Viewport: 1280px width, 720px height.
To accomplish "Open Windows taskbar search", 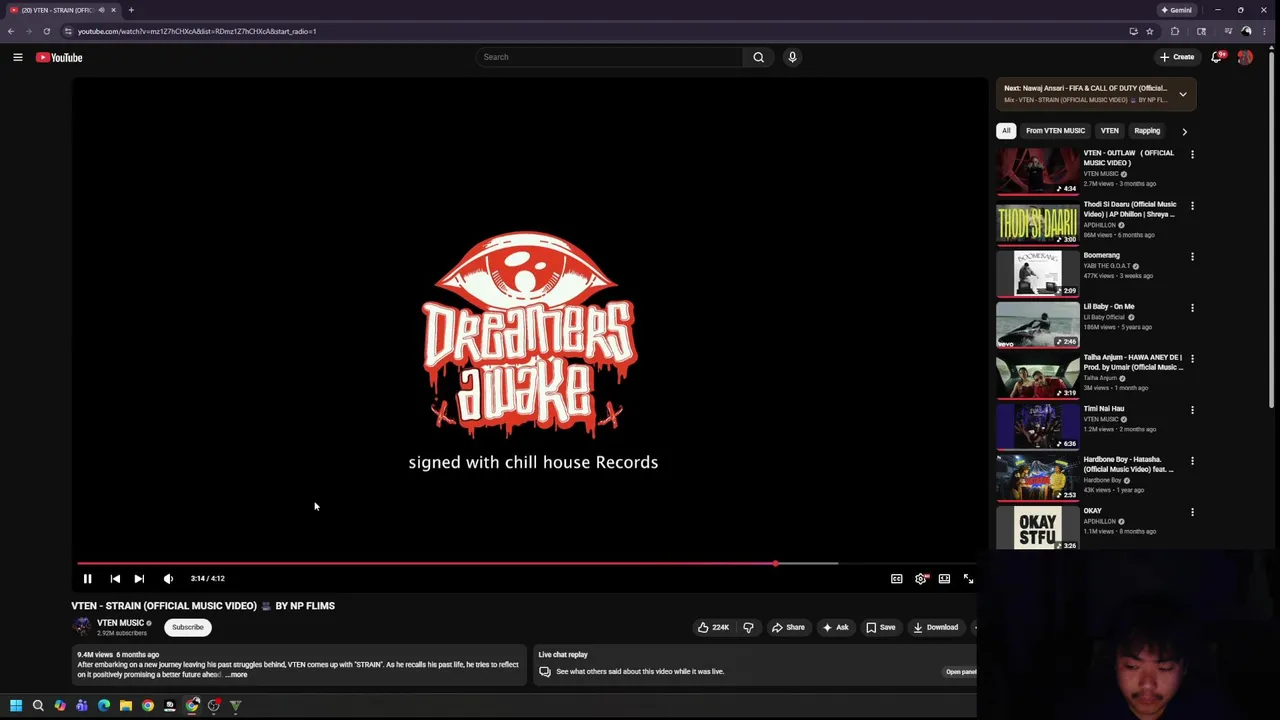I will coord(38,706).
